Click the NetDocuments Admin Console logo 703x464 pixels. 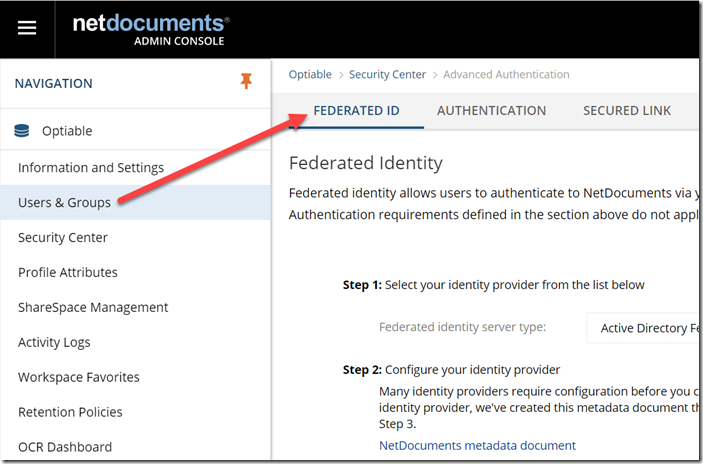click(x=151, y=30)
